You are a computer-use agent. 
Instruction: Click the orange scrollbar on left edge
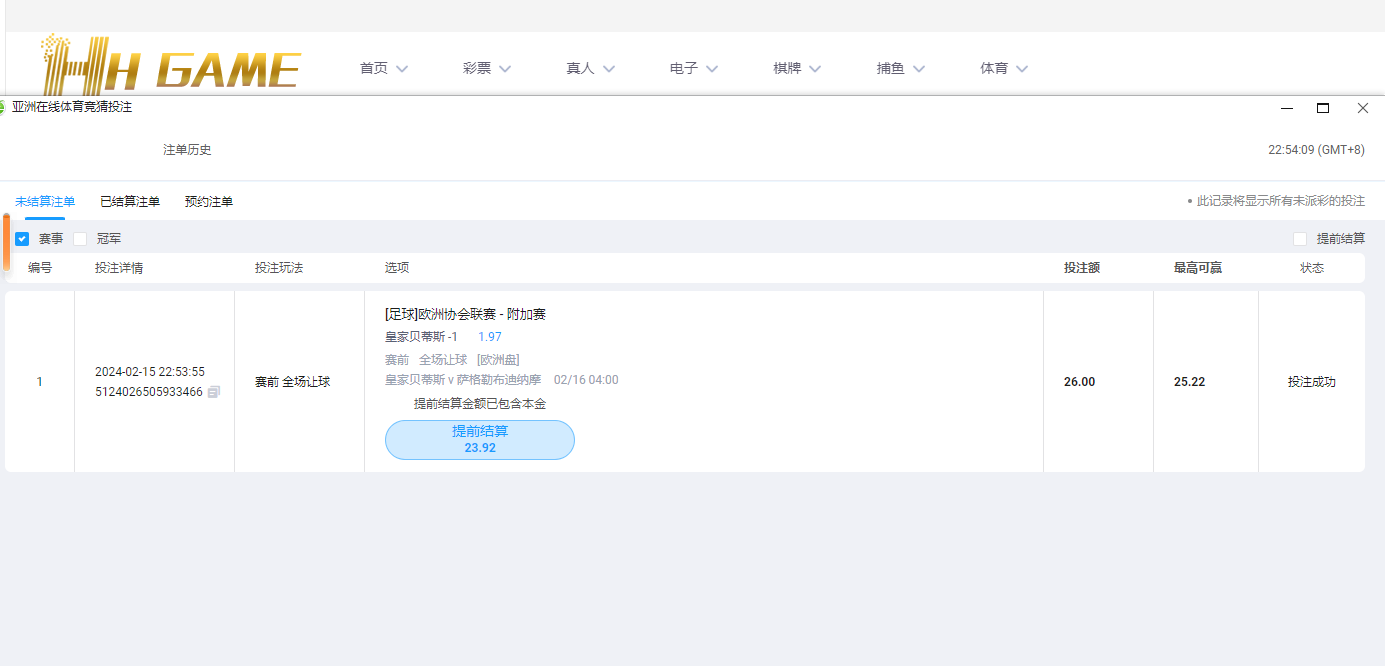pos(6,242)
